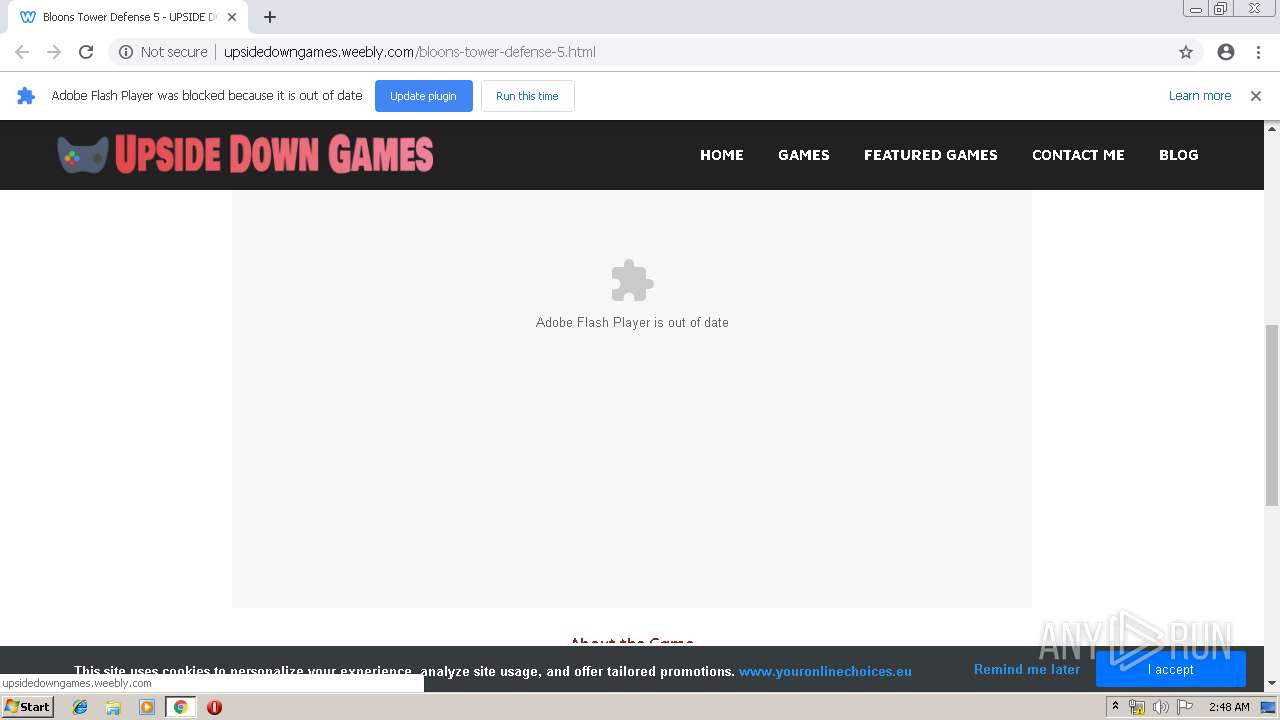The height and width of the screenshot is (720, 1280).
Task: Open the BLOG menu item
Action: 1178,155
